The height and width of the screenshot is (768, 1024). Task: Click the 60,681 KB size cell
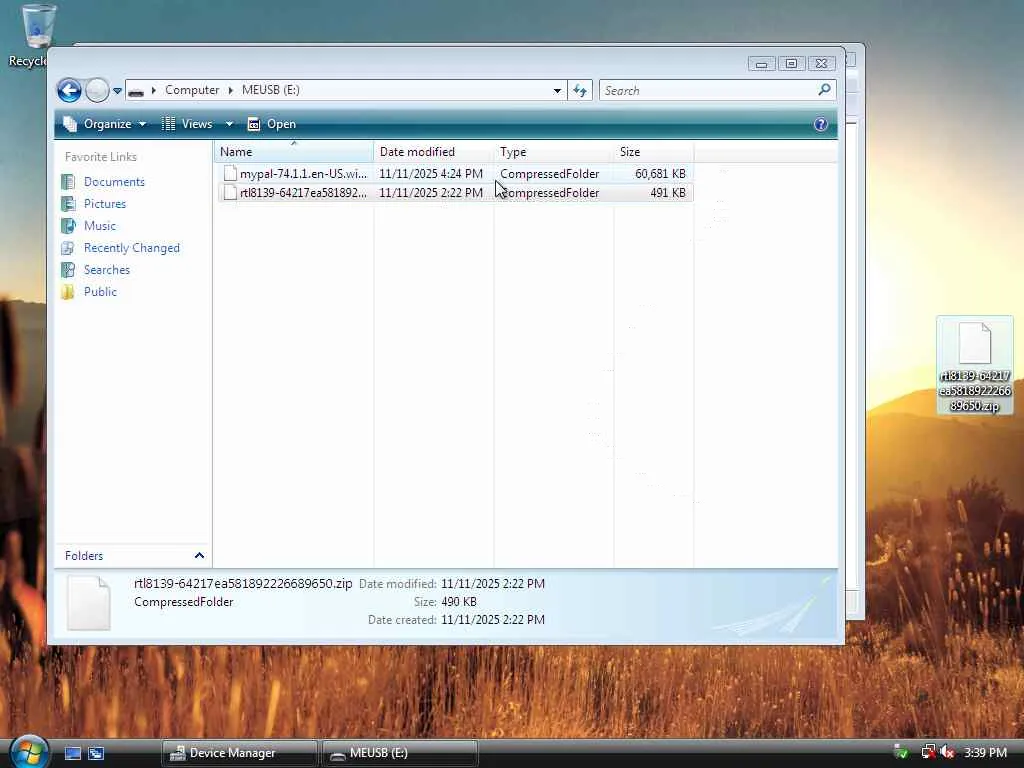point(660,174)
